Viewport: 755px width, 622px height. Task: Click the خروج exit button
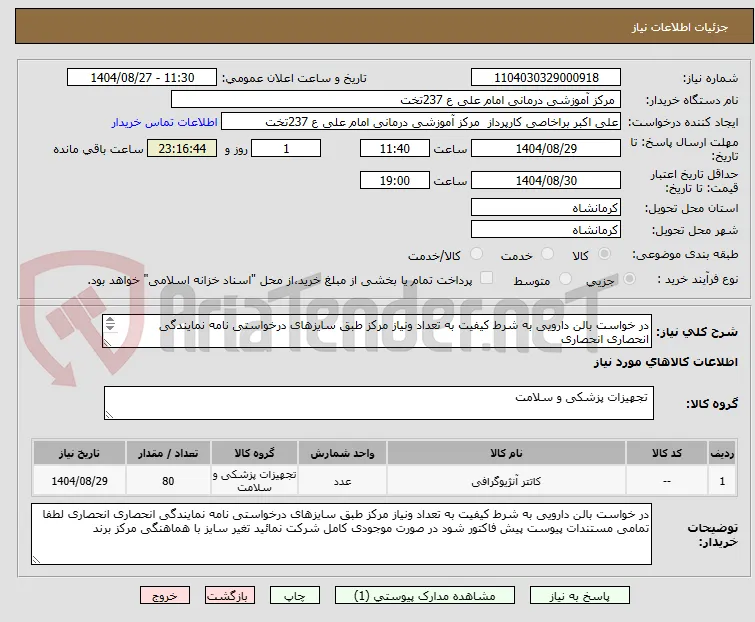pos(165,596)
